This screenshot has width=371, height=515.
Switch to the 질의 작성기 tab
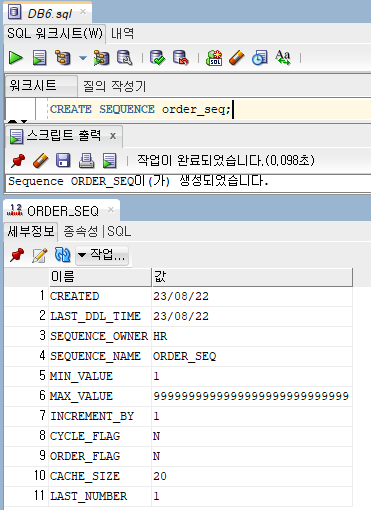(x=114, y=86)
